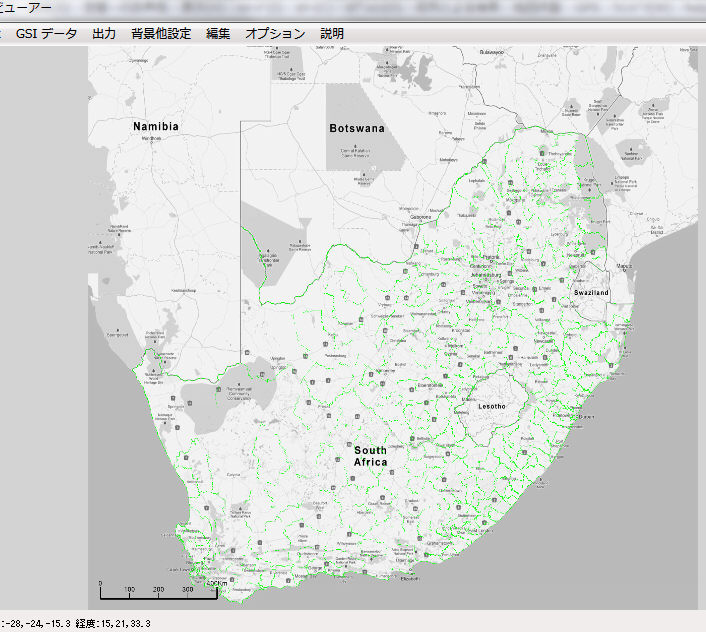Open the 背景他設定 menu
706x632 pixels.
(x=161, y=33)
